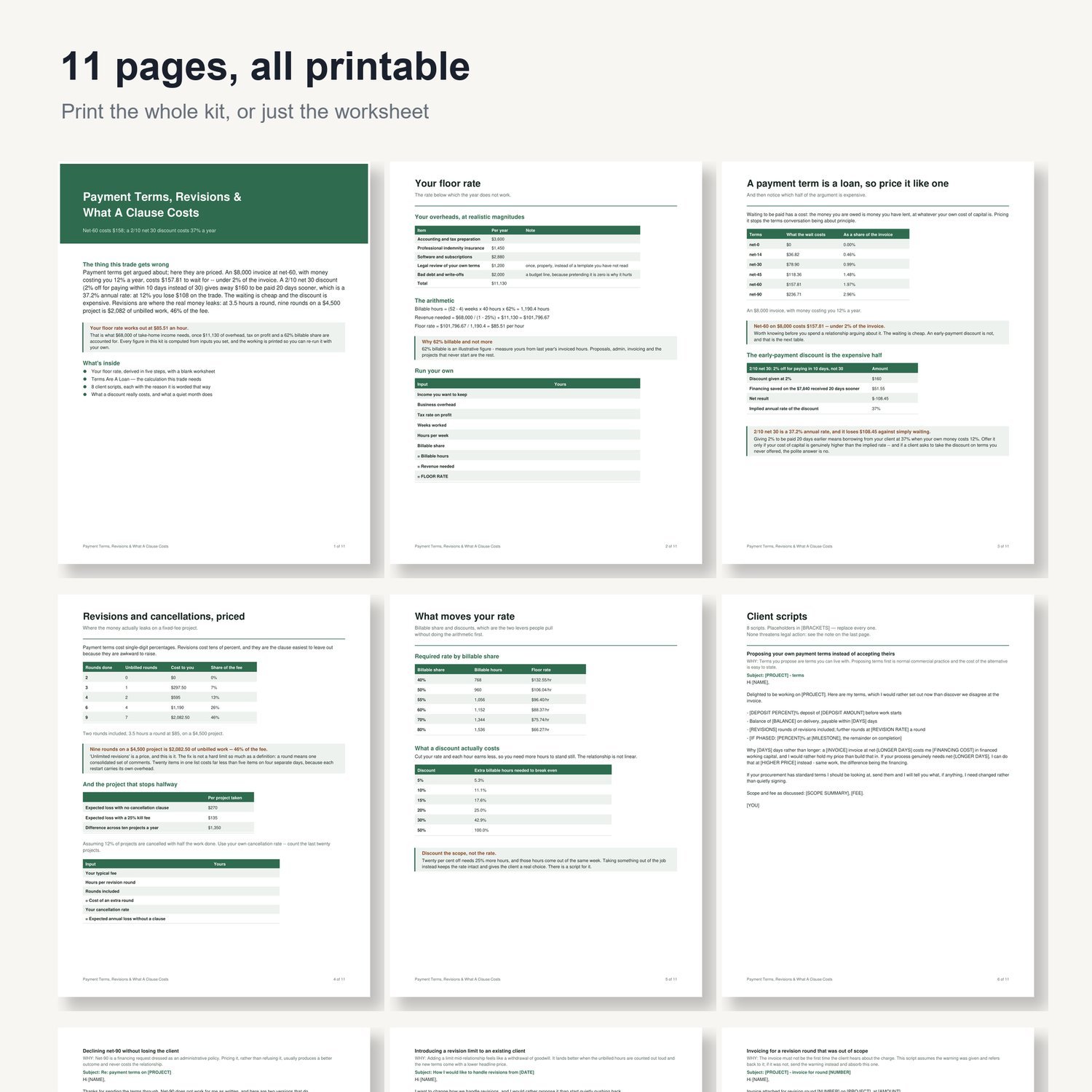Click the '$236.71' wait cost cell
1092x1092 pixels.
[x=793, y=295]
